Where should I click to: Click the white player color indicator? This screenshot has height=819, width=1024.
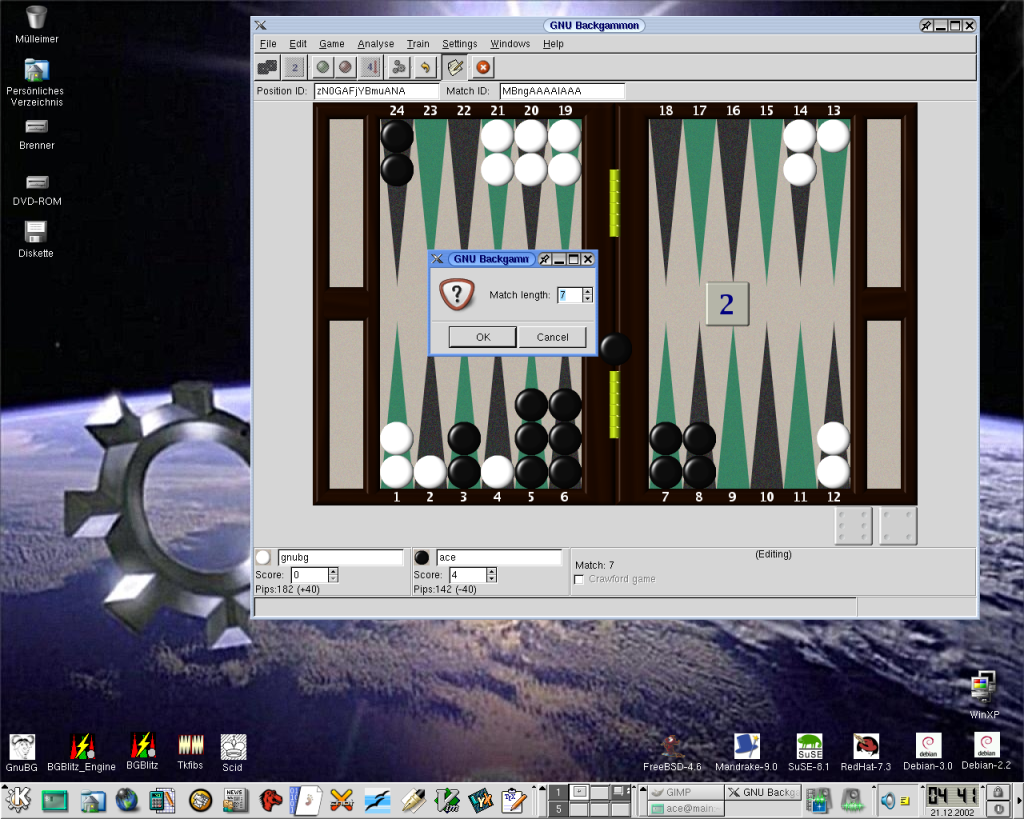[263, 557]
